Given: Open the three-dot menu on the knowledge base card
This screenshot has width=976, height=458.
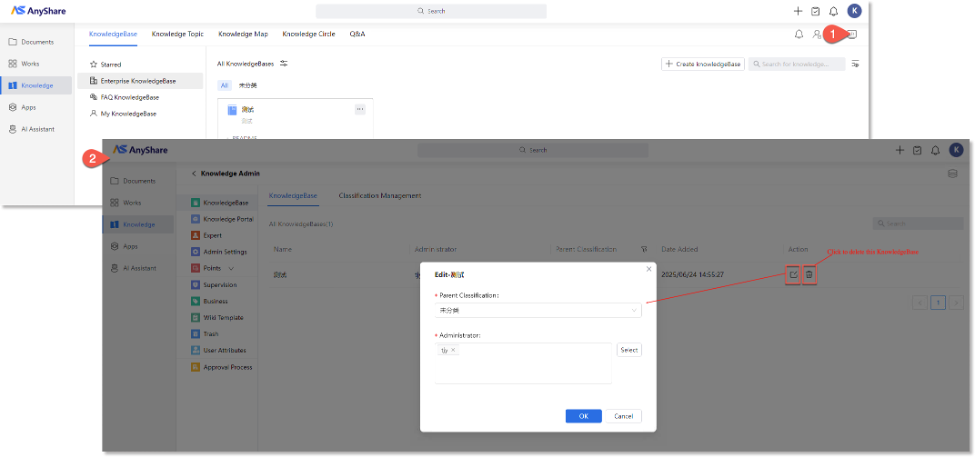Looking at the screenshot, I should (x=360, y=109).
